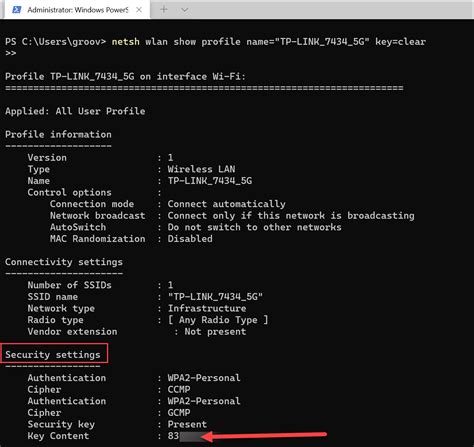Click the netsh wlan show profile command text
This screenshot has width=474, height=447.
click(x=269, y=42)
